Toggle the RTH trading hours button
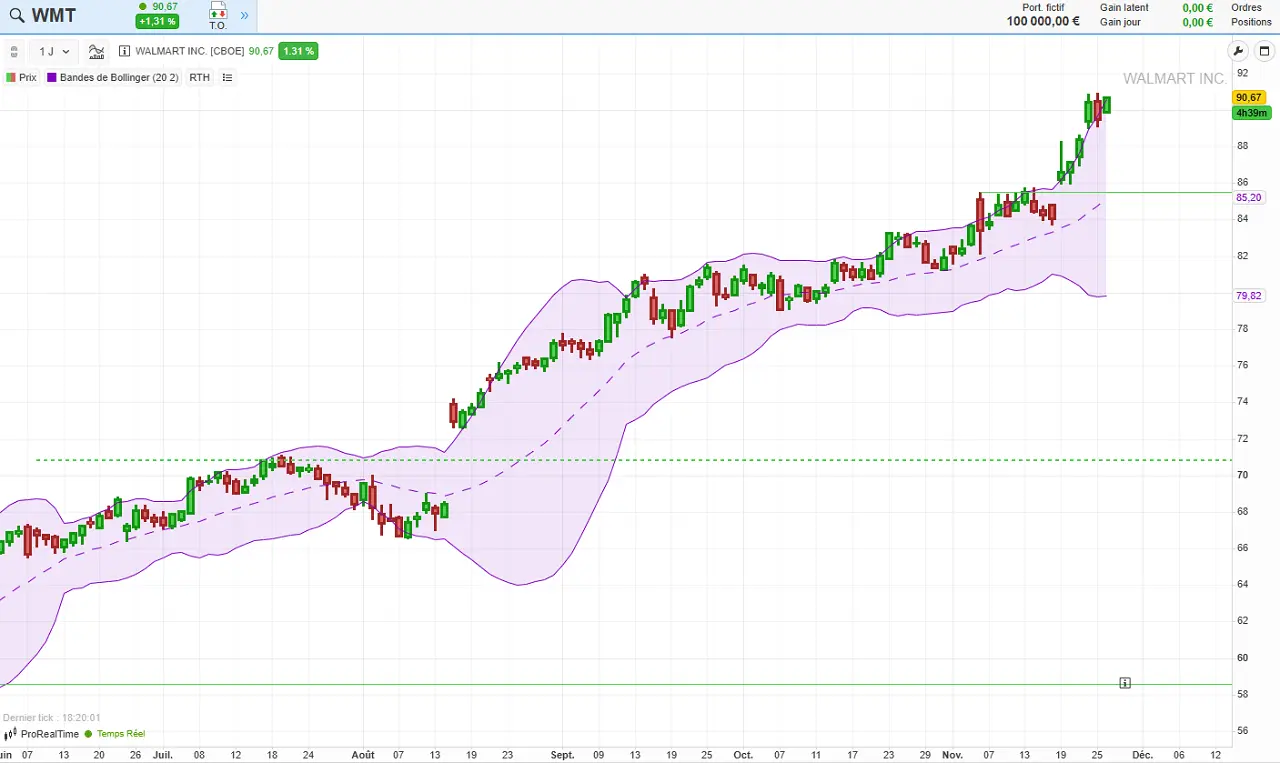Screen dimensions: 1280x763 pos(199,77)
